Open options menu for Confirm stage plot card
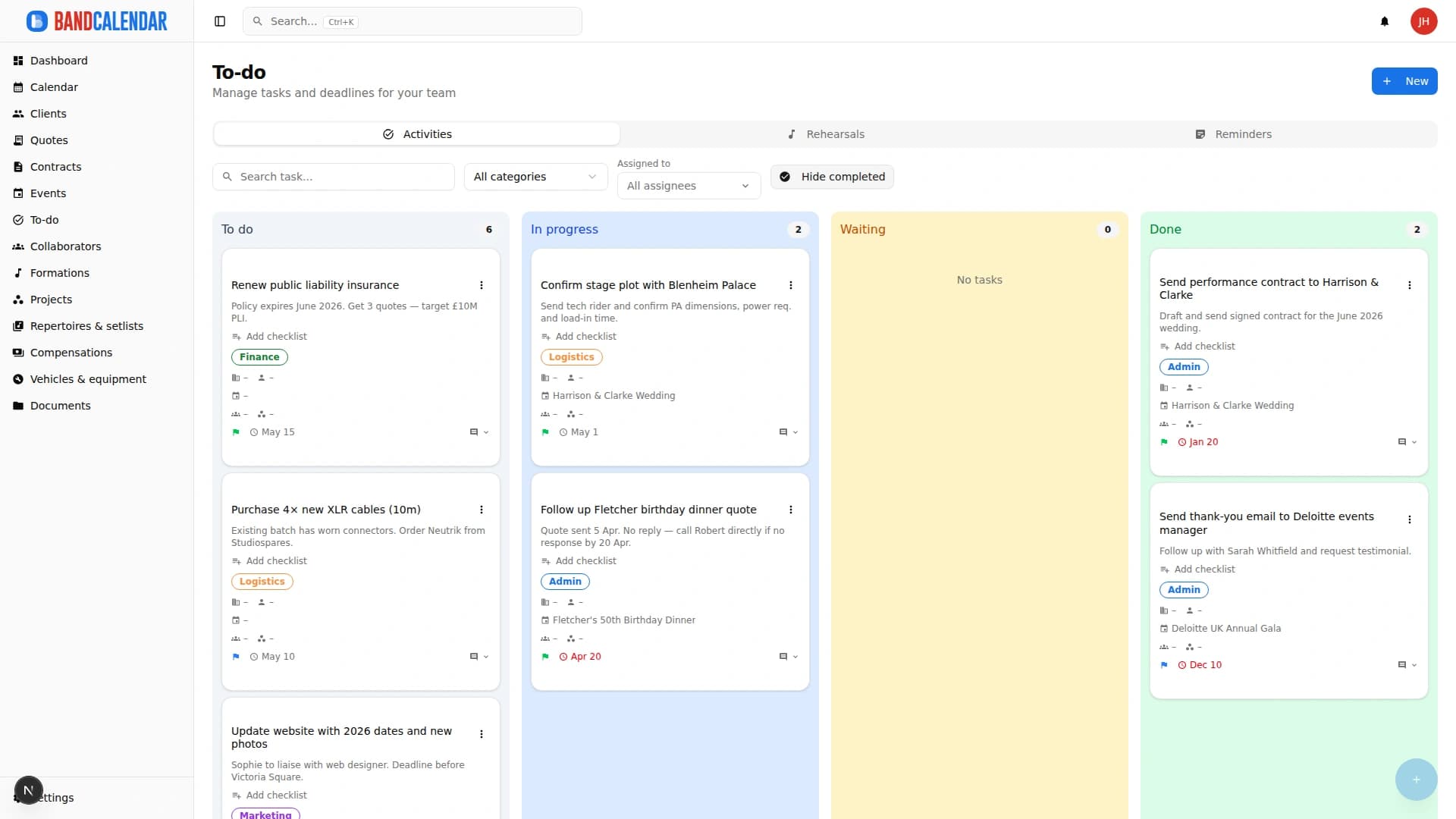The height and width of the screenshot is (819, 1456). pyautogui.click(x=791, y=285)
